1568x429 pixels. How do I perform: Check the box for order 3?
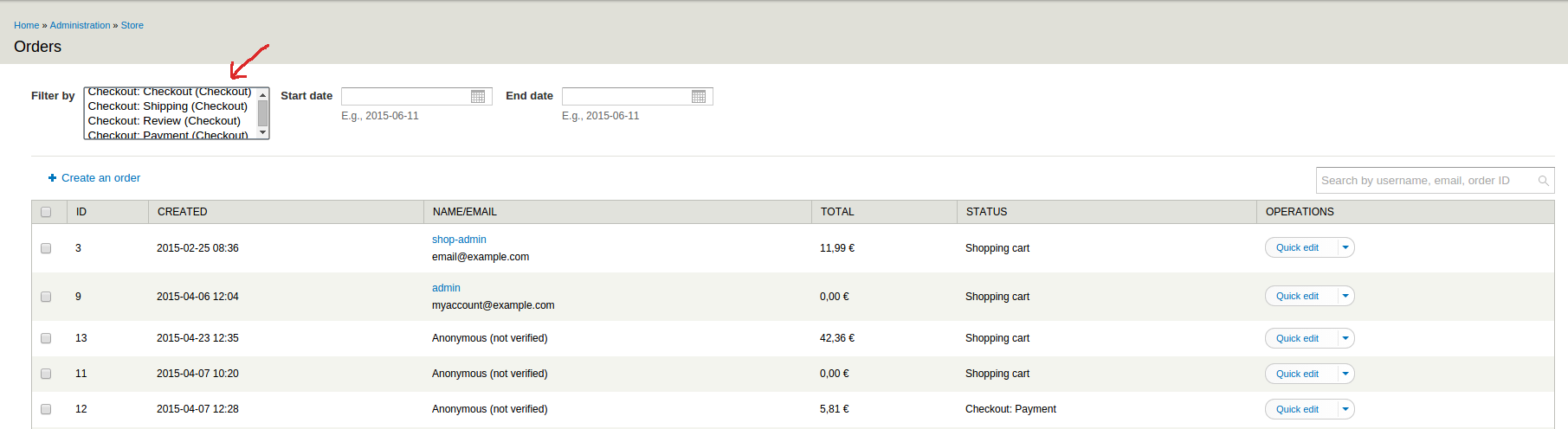tap(46, 248)
